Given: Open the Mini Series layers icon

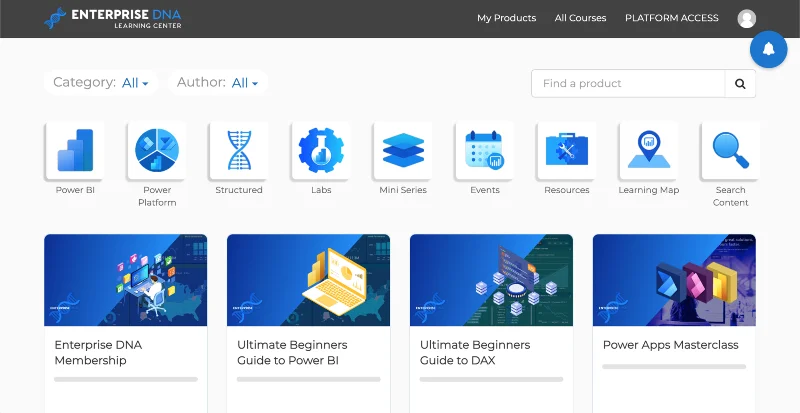Looking at the screenshot, I should click(403, 150).
